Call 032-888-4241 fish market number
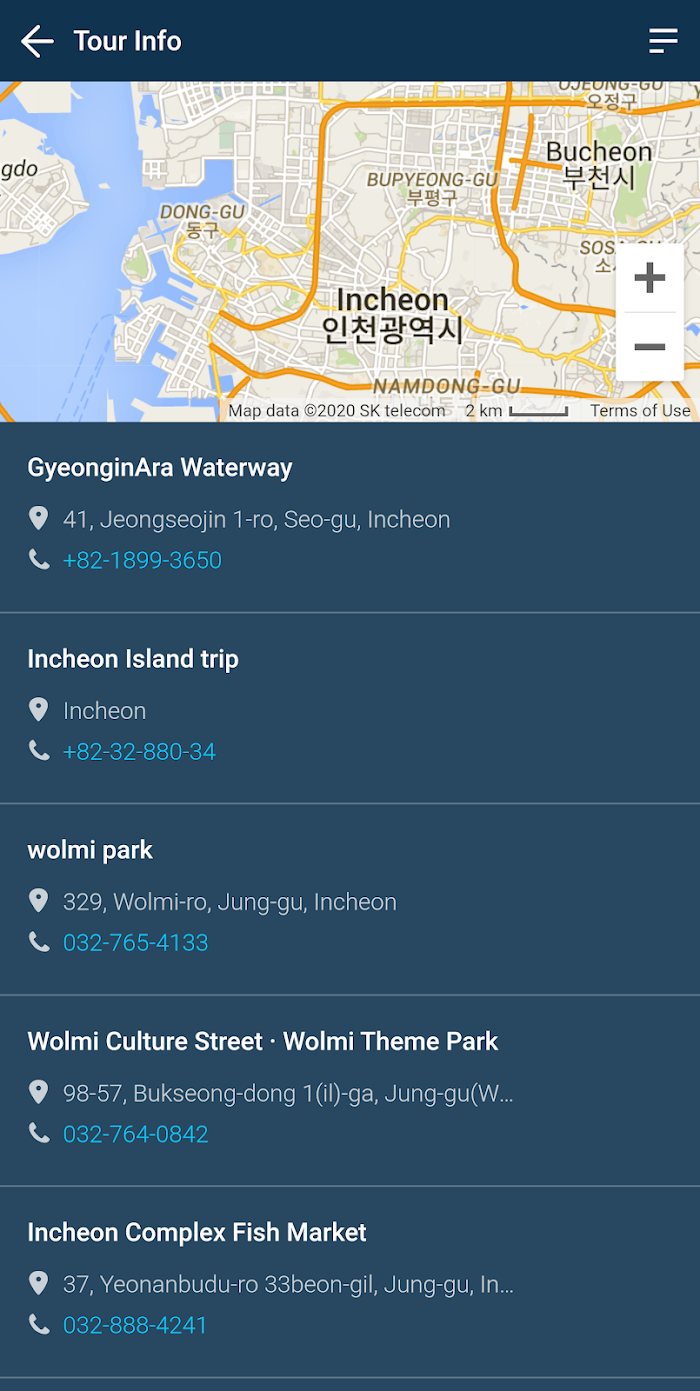700x1391 pixels. [135, 1325]
